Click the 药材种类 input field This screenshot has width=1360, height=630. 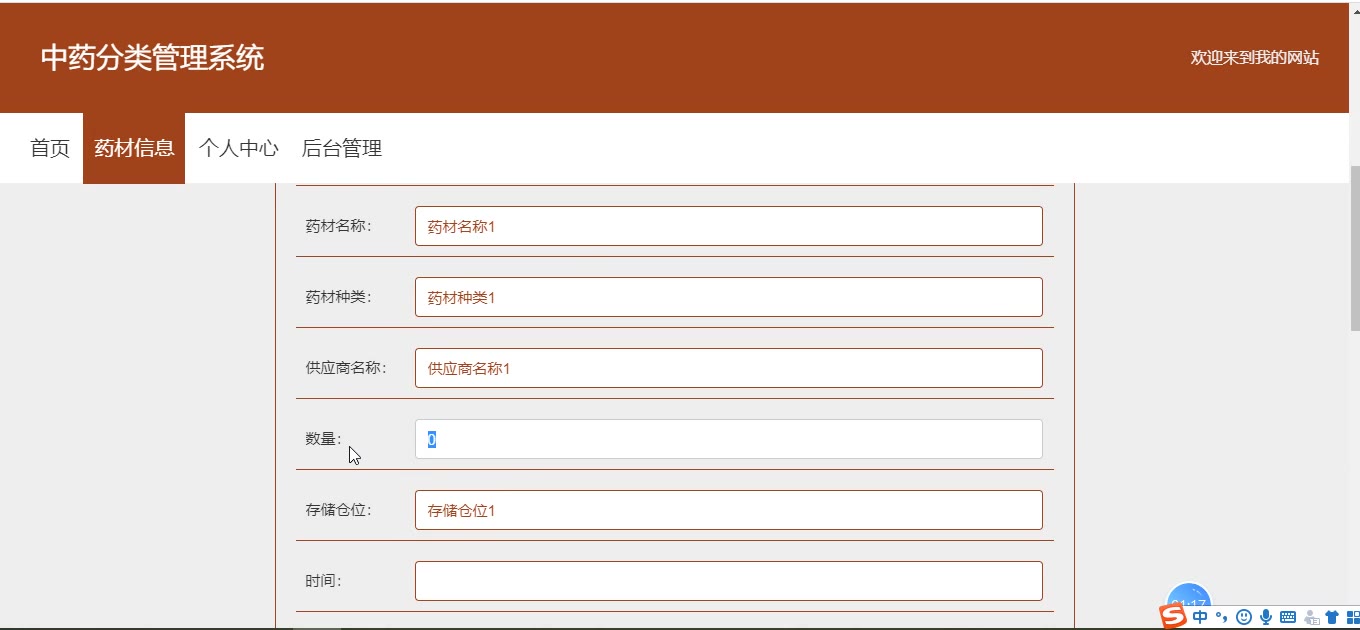(x=729, y=297)
